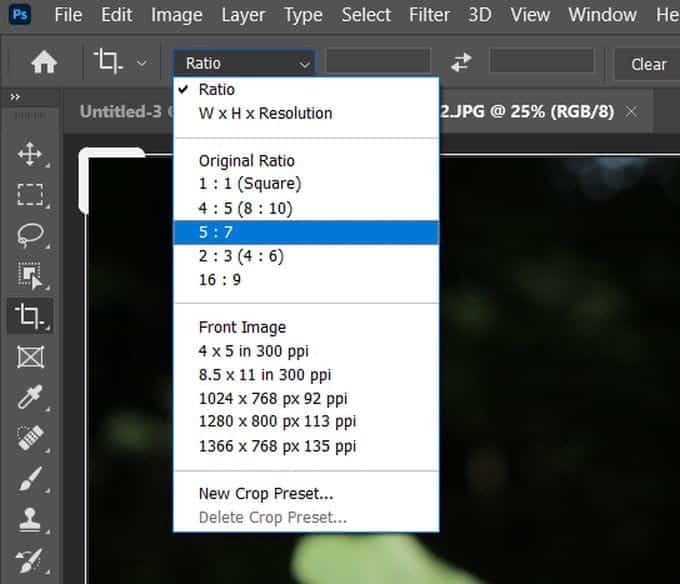Choose 1 : 1 (Square) ratio
Image resolution: width=680 pixels, height=584 pixels.
[x=306, y=184]
